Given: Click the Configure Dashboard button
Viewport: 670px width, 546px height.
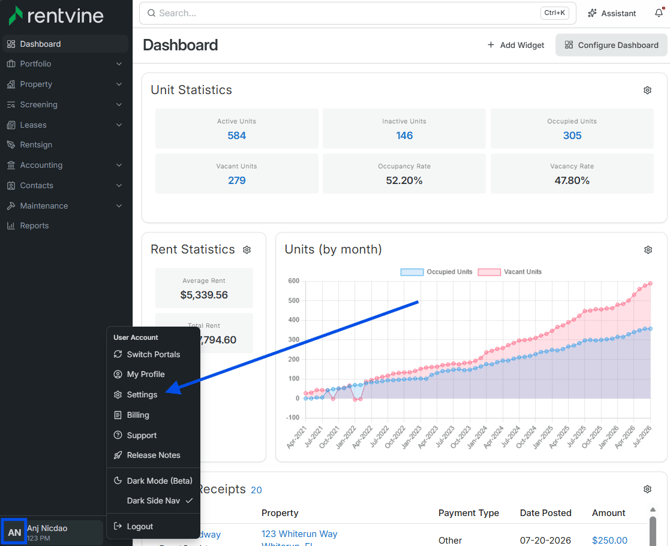Looking at the screenshot, I should coord(611,45).
